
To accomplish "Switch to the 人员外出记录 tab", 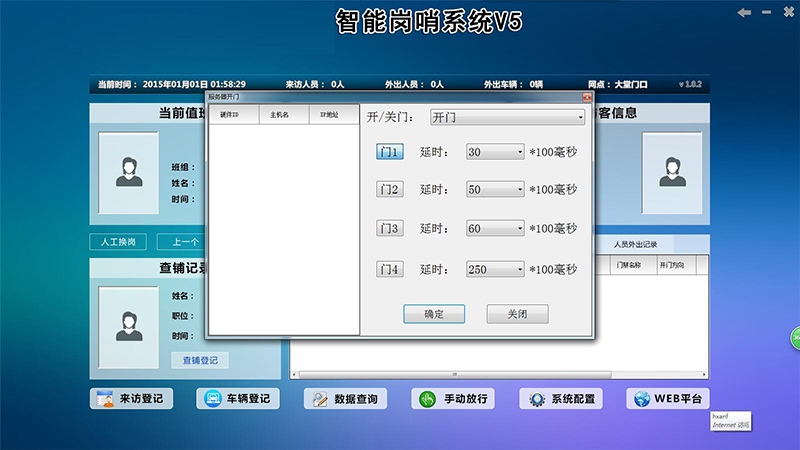I will pos(643,245).
